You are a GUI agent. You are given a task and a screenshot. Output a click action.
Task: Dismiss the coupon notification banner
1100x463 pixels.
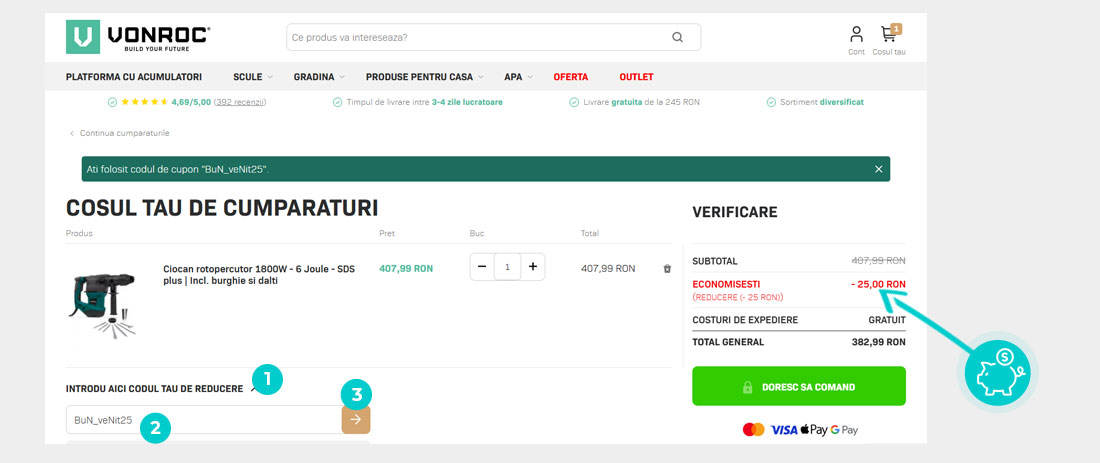click(x=878, y=169)
